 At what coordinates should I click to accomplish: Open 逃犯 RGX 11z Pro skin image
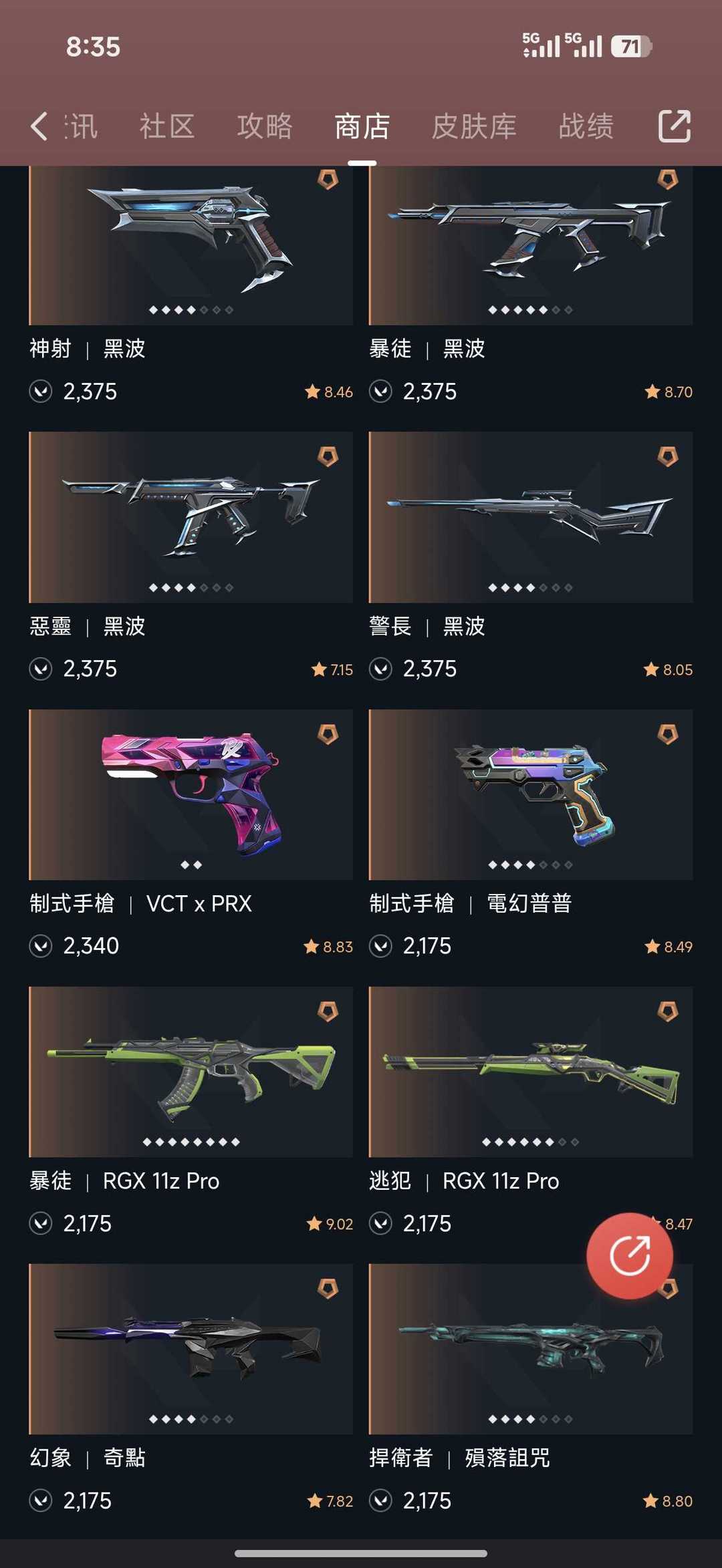click(x=531, y=1072)
